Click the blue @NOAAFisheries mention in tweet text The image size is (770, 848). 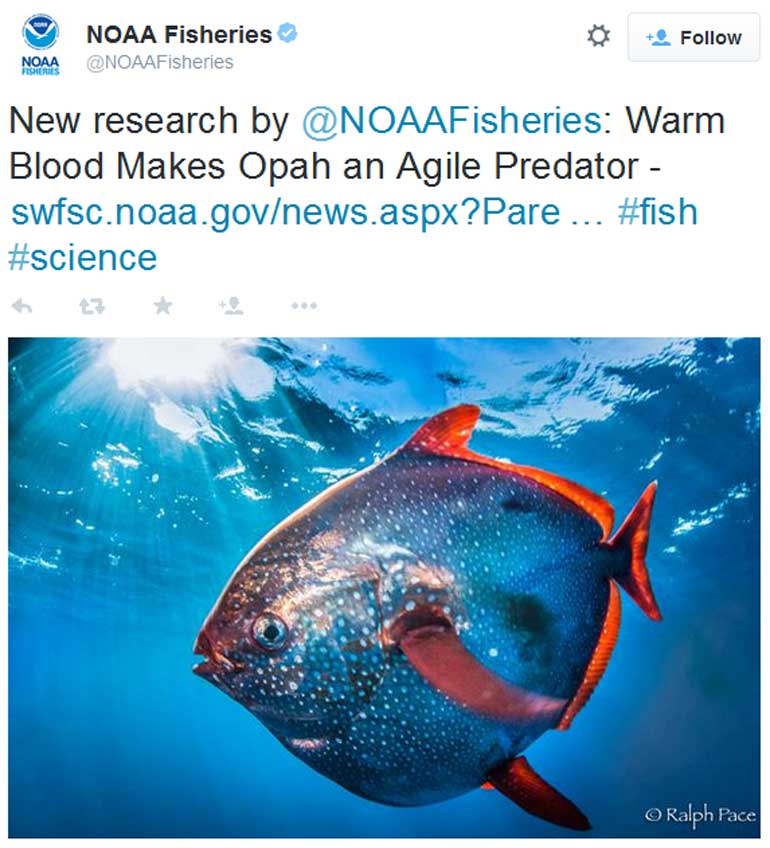pyautogui.click(x=452, y=121)
